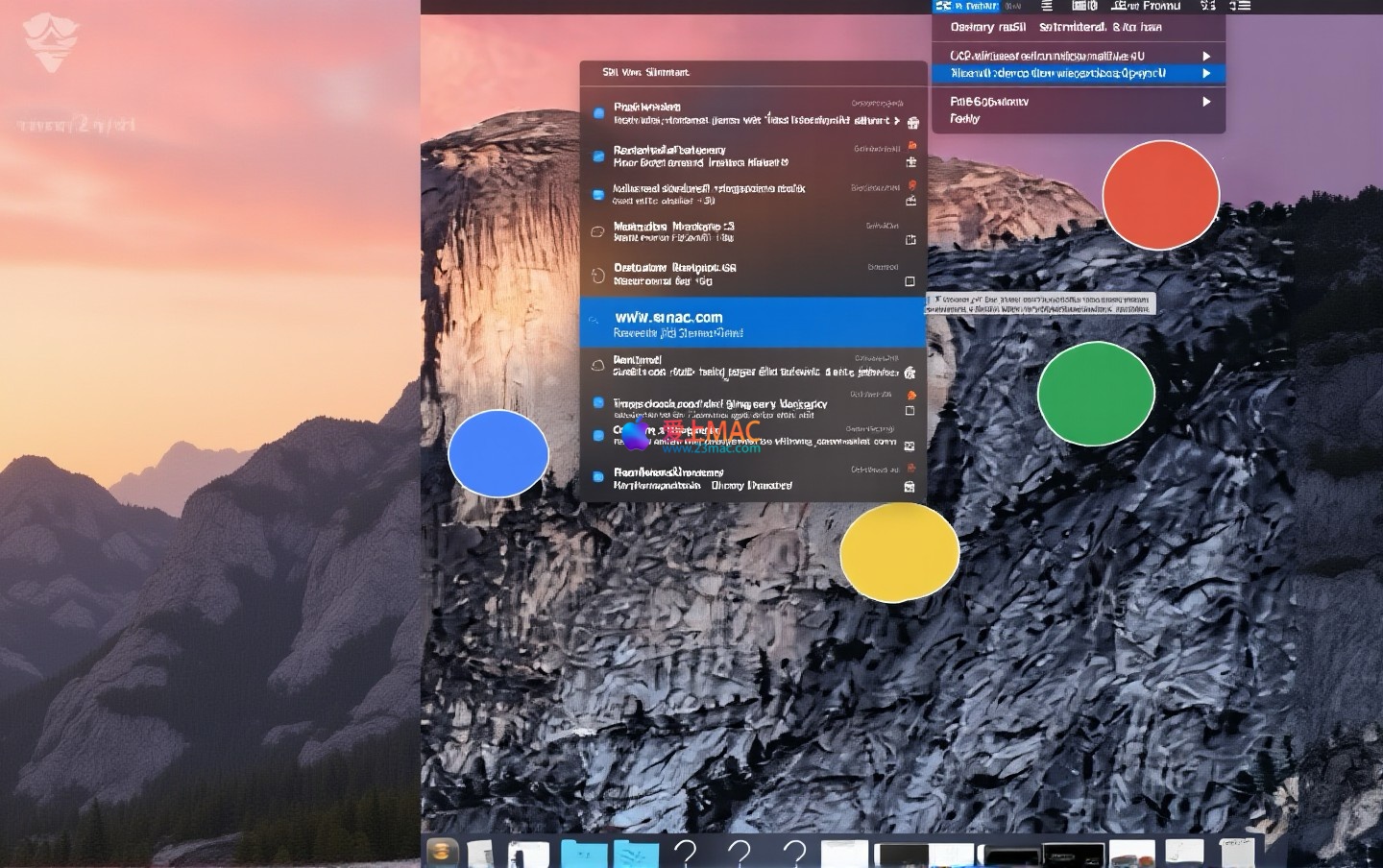This screenshot has height=868, width=1383.
Task: Expand the third submenu arrow in dropdown menu
Action: click(x=1207, y=101)
